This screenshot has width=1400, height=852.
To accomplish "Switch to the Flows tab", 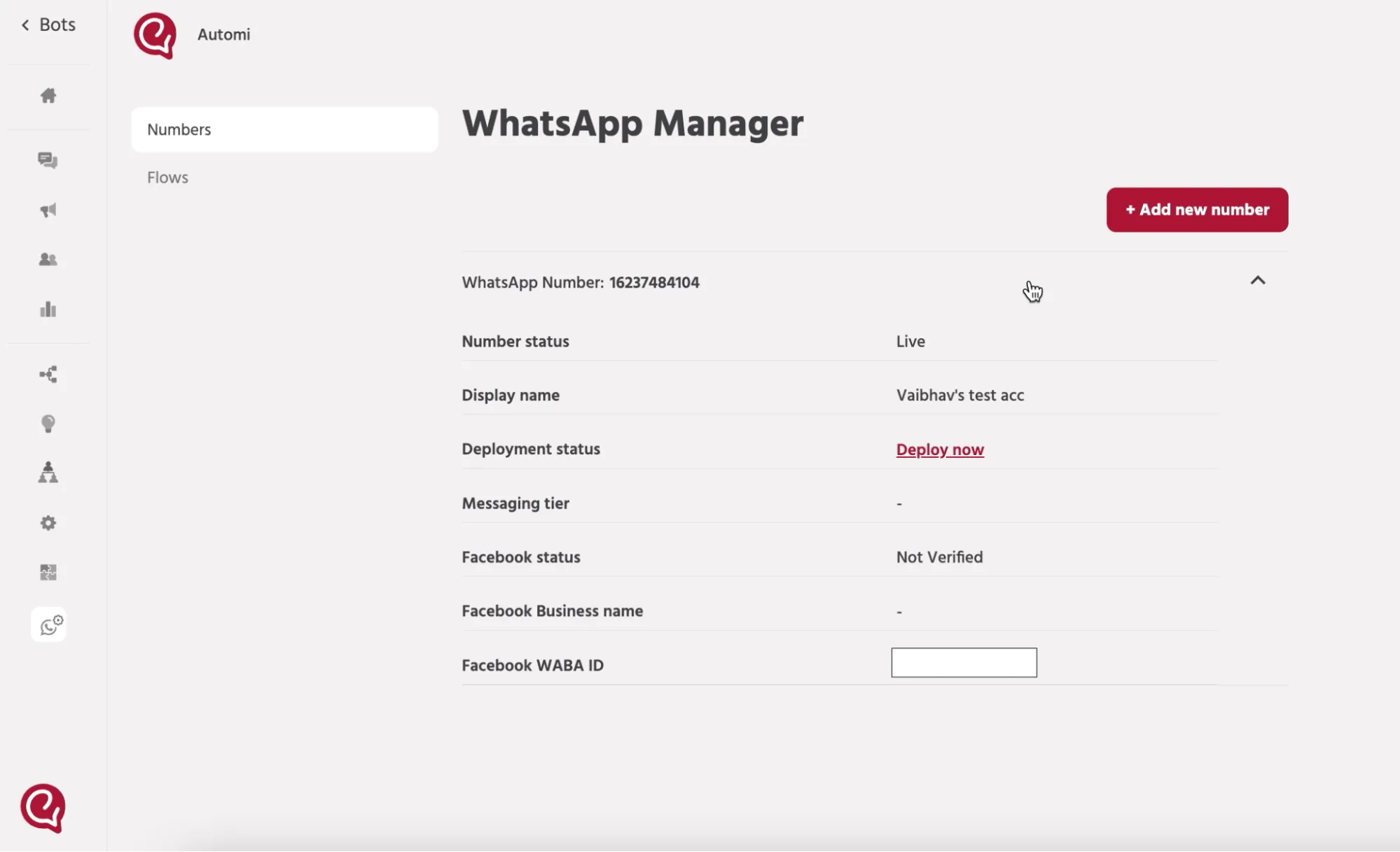I will coord(167,178).
